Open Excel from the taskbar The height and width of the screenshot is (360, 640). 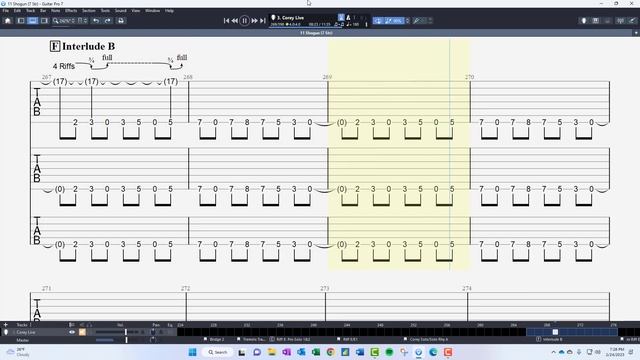(x=316, y=352)
